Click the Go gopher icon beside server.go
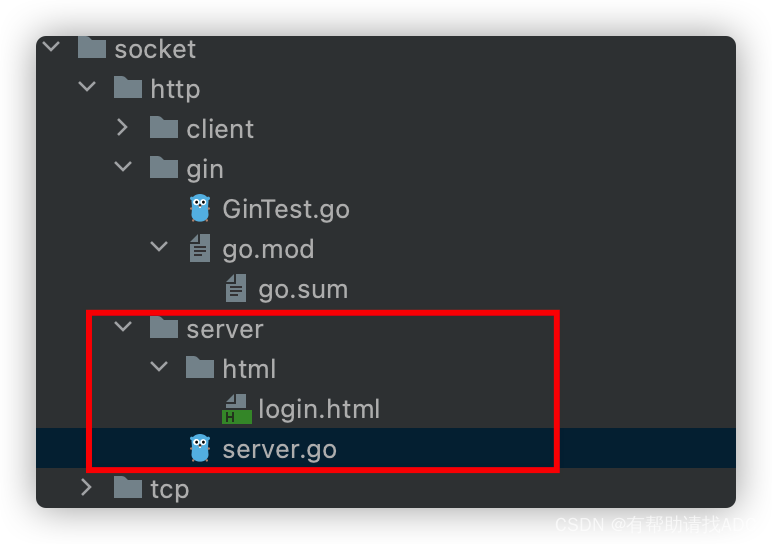The width and height of the screenshot is (772, 544). click(200, 448)
